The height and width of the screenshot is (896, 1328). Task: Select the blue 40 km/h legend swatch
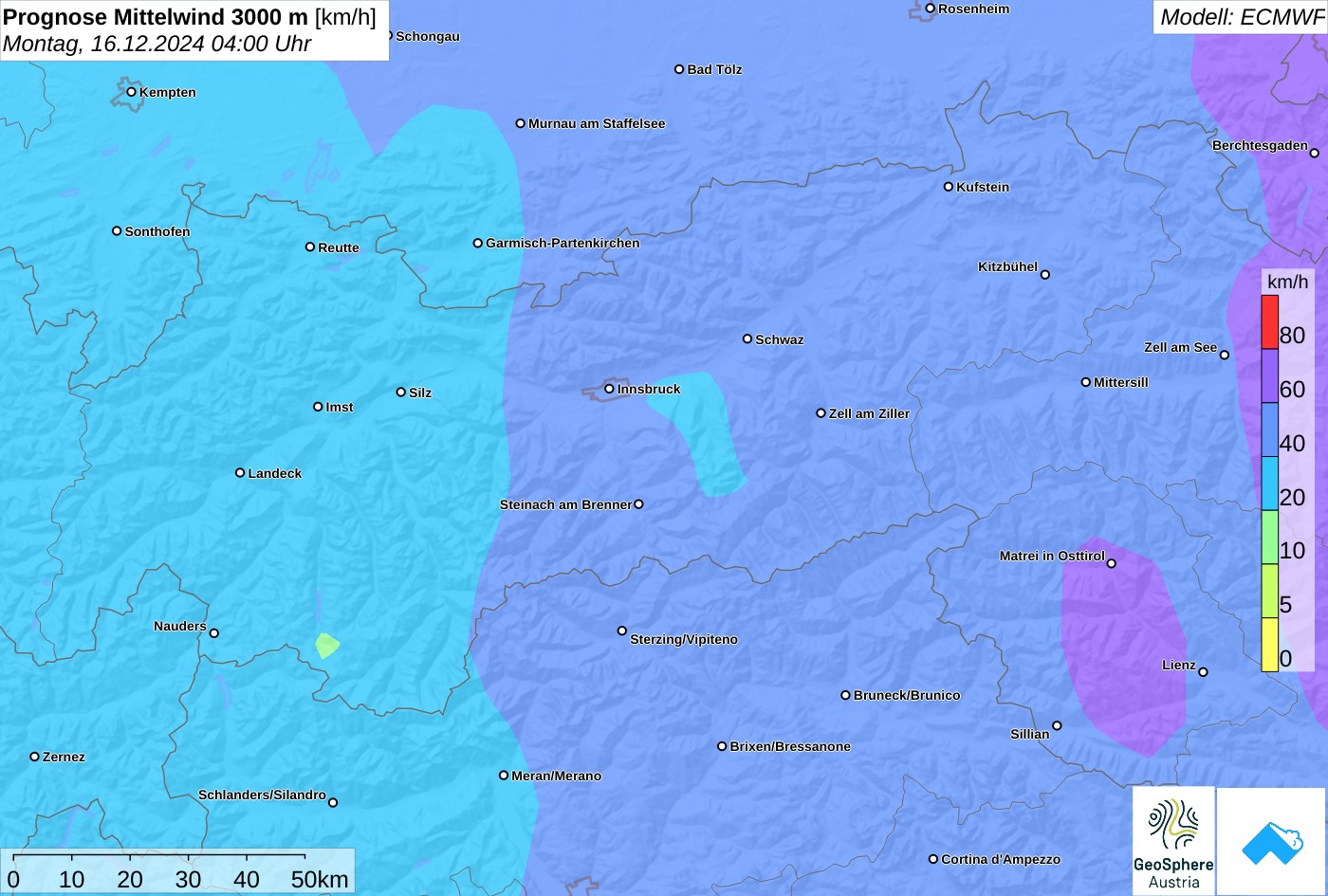(1269, 430)
